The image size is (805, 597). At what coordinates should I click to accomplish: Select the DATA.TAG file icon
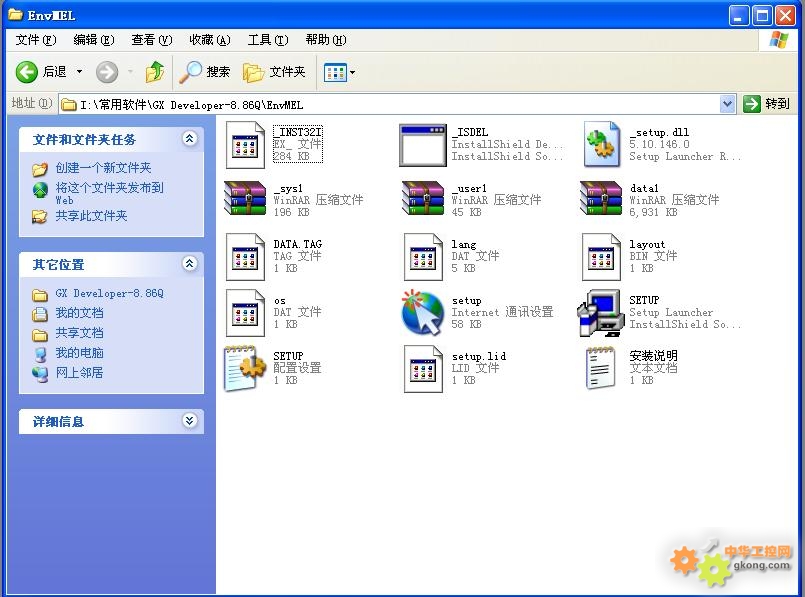coord(245,257)
